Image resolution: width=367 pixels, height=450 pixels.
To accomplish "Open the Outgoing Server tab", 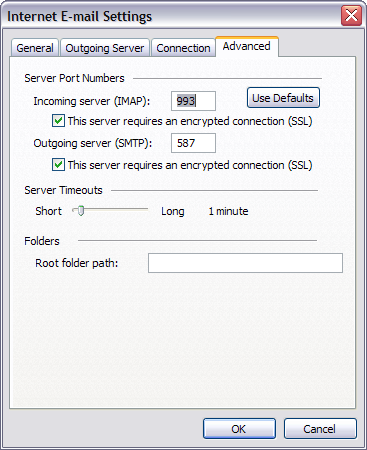I will coord(105,48).
